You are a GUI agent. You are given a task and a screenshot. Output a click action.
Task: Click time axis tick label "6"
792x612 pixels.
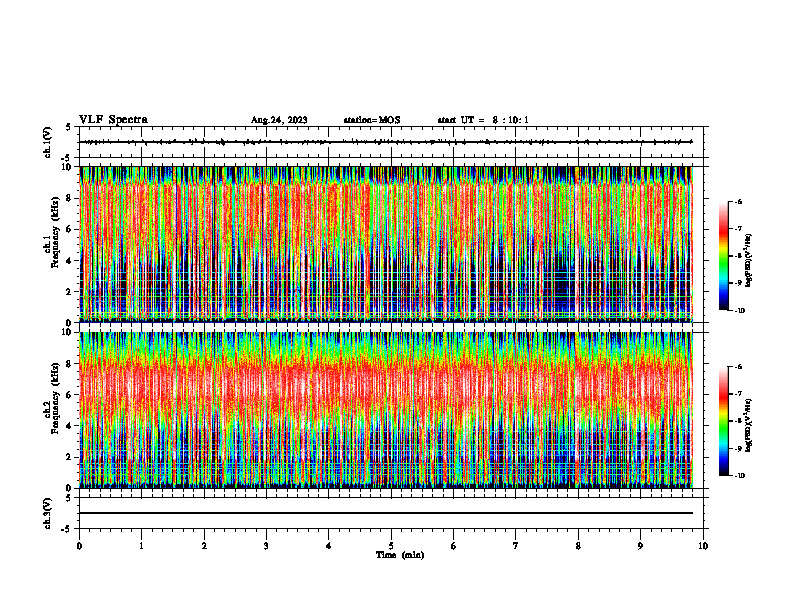click(x=454, y=546)
